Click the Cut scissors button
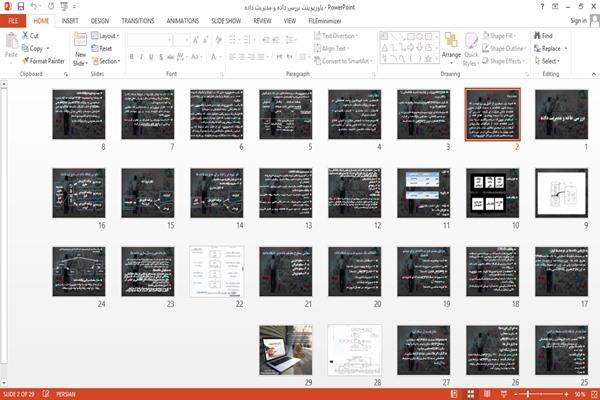Image resolution: width=600 pixels, height=400 pixels. 30,36
